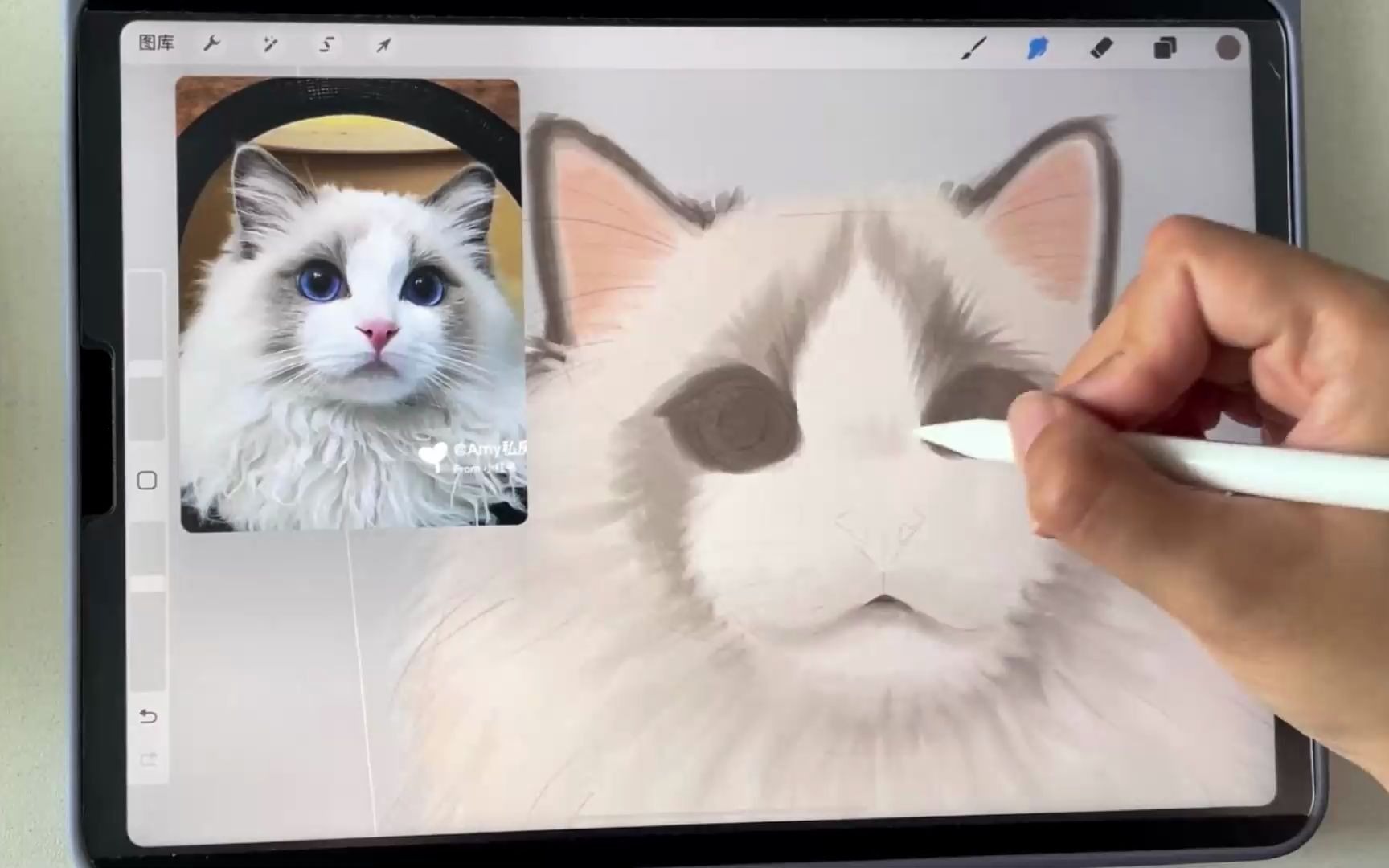
Task: Select the Eraser tool
Action: (x=1101, y=48)
